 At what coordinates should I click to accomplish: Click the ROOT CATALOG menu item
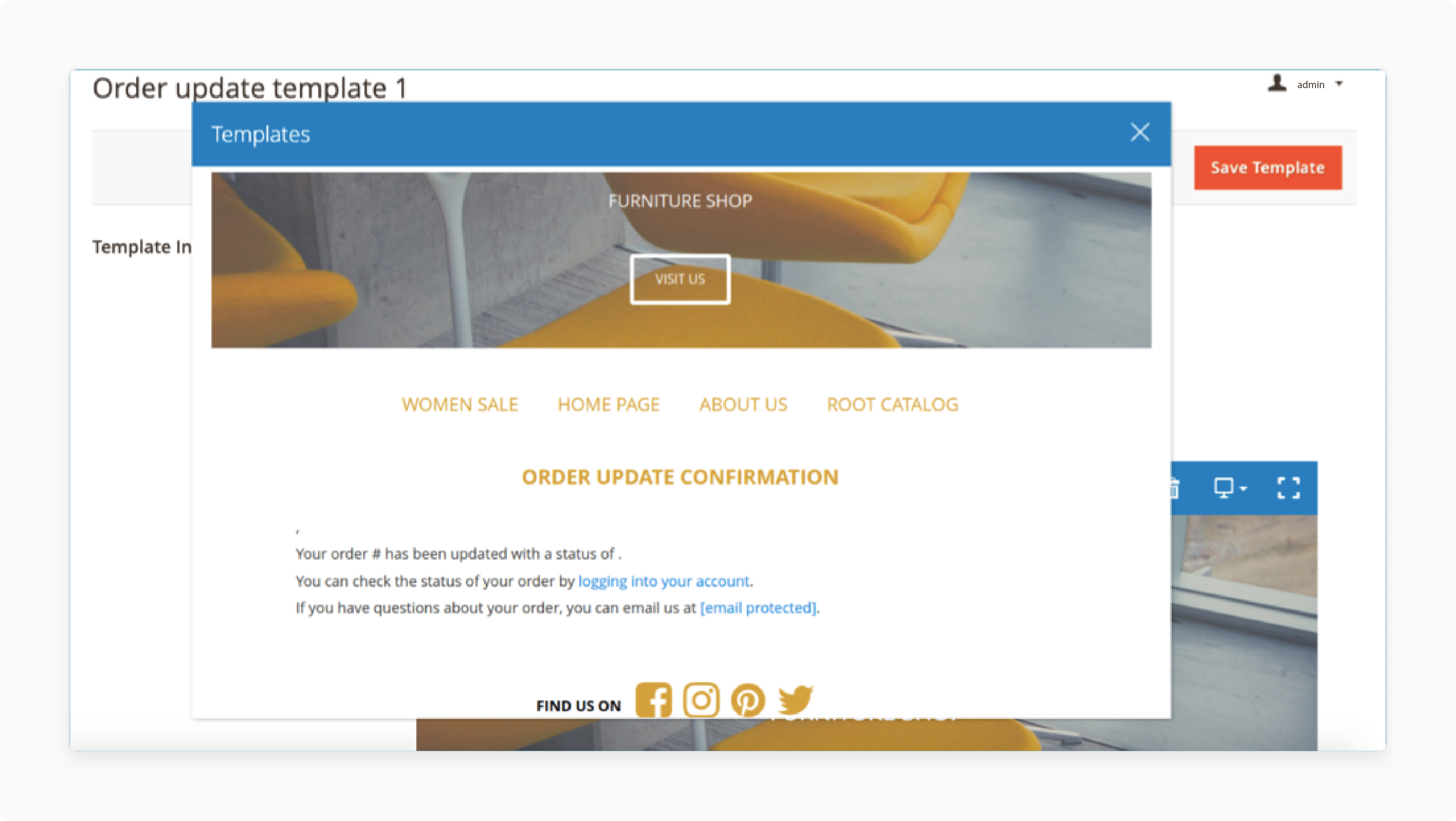click(x=891, y=404)
